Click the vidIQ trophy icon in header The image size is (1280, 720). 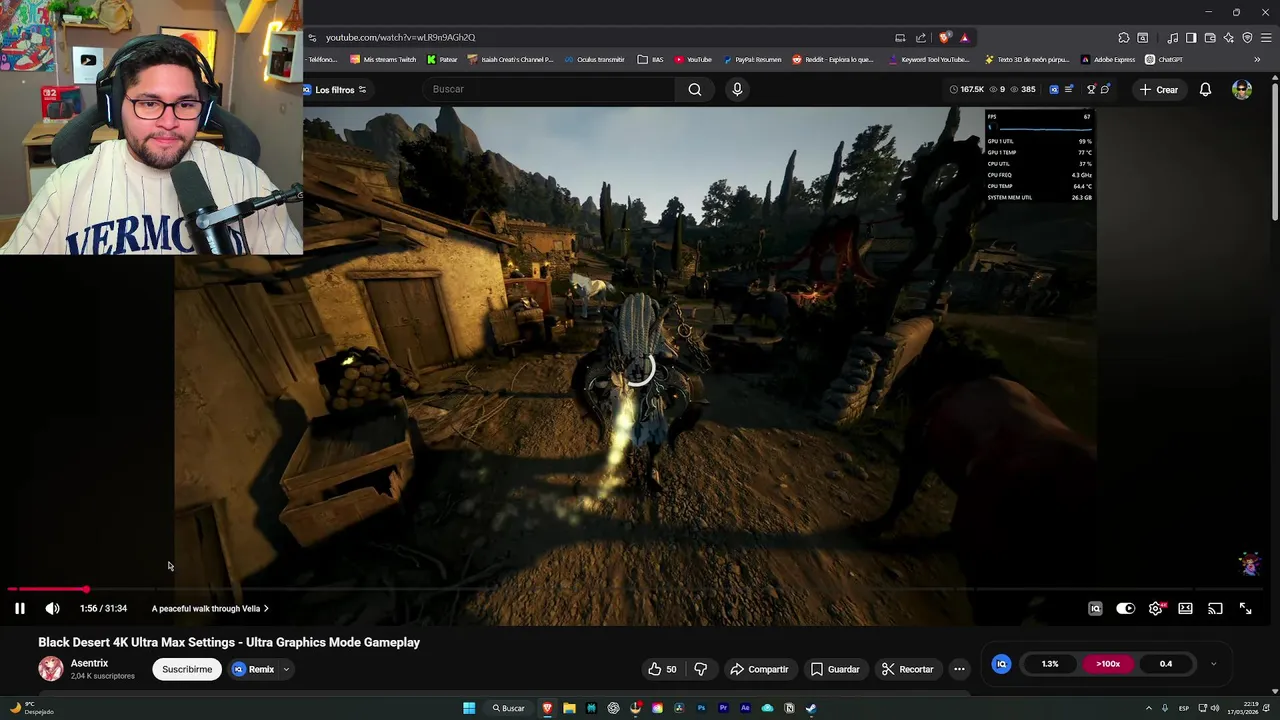[x=1091, y=89]
